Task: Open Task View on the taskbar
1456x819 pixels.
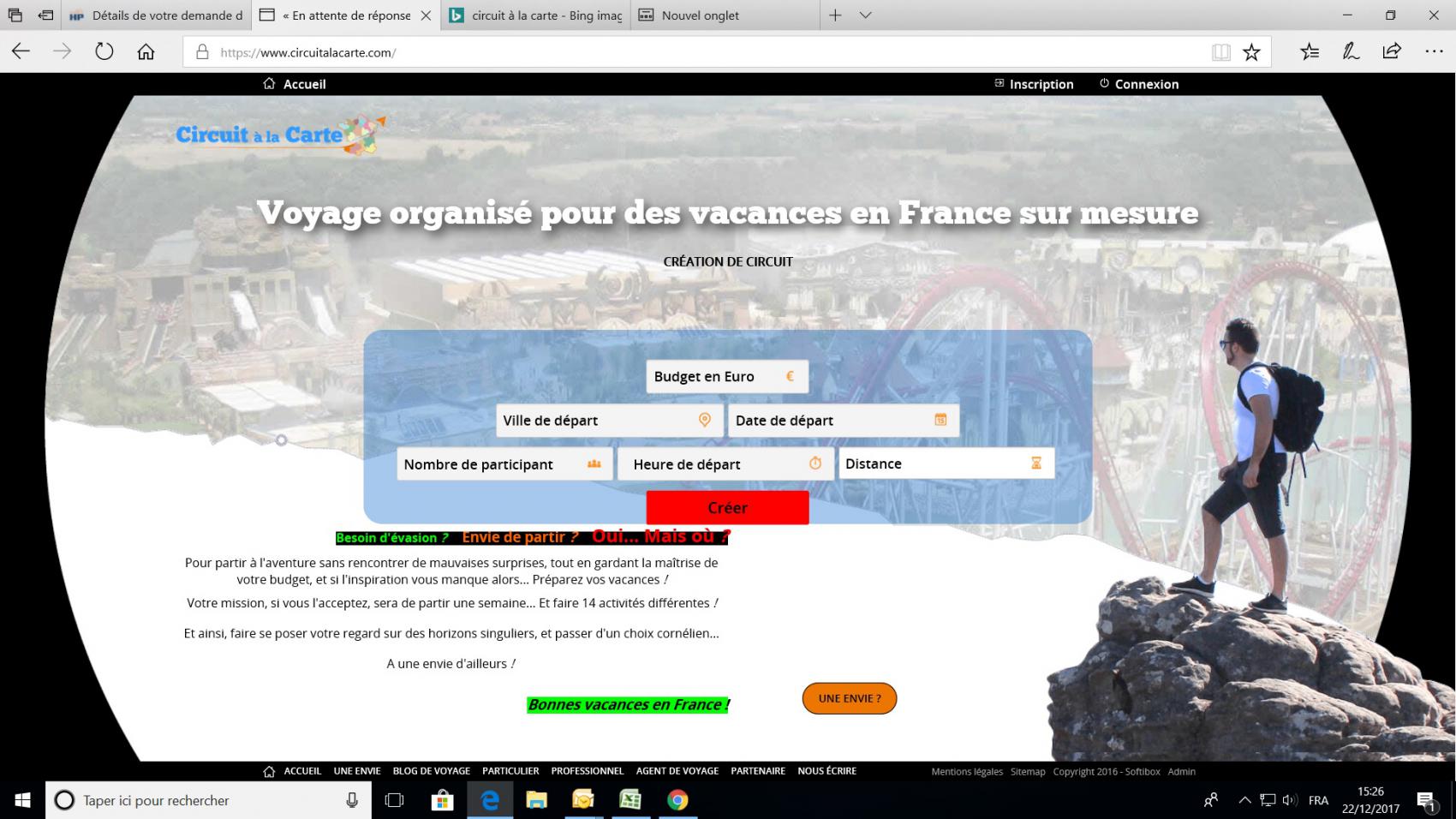Action: coord(394,800)
